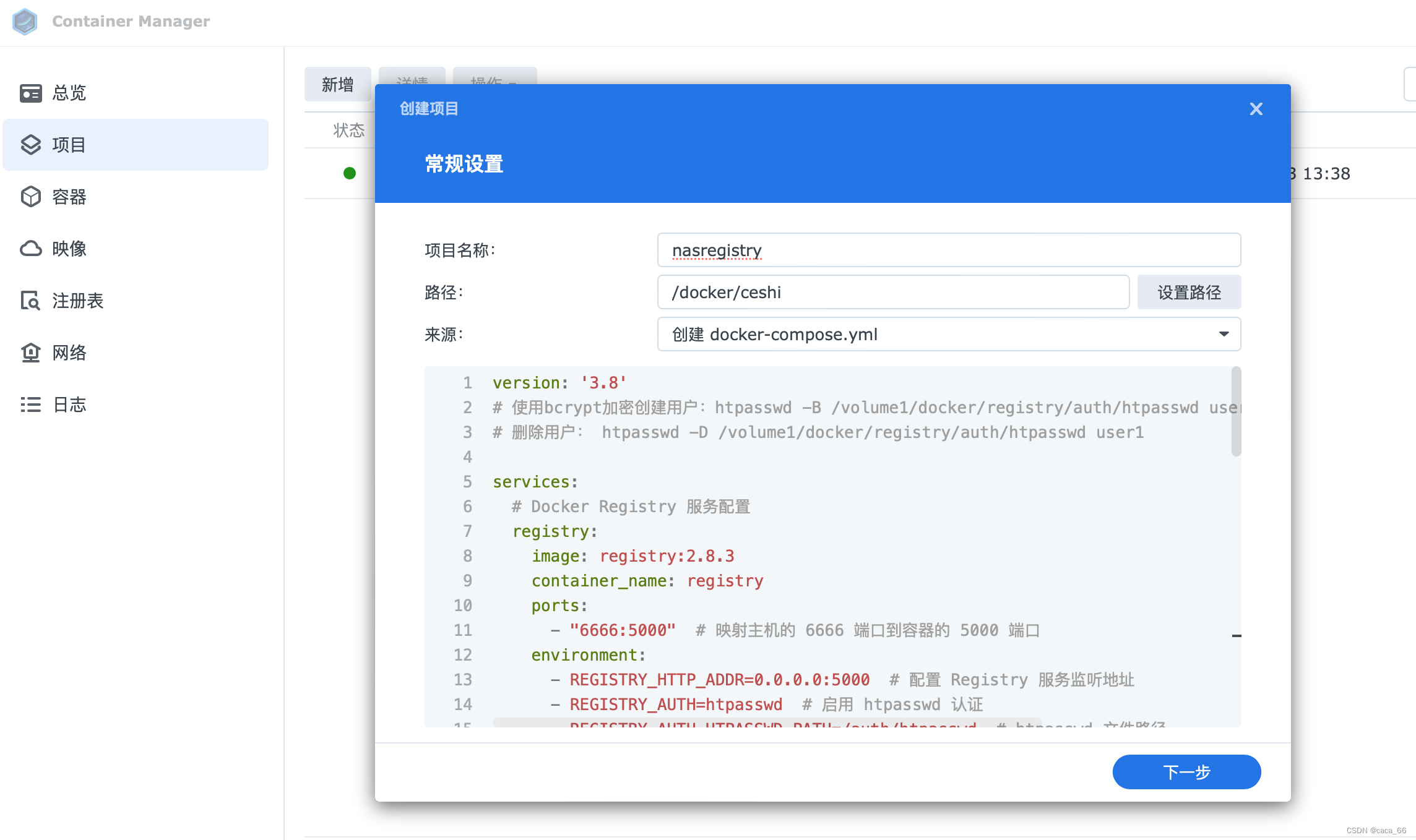Expand the 来源 dropdown arrow
This screenshot has width=1416, height=840.
tap(1224, 334)
